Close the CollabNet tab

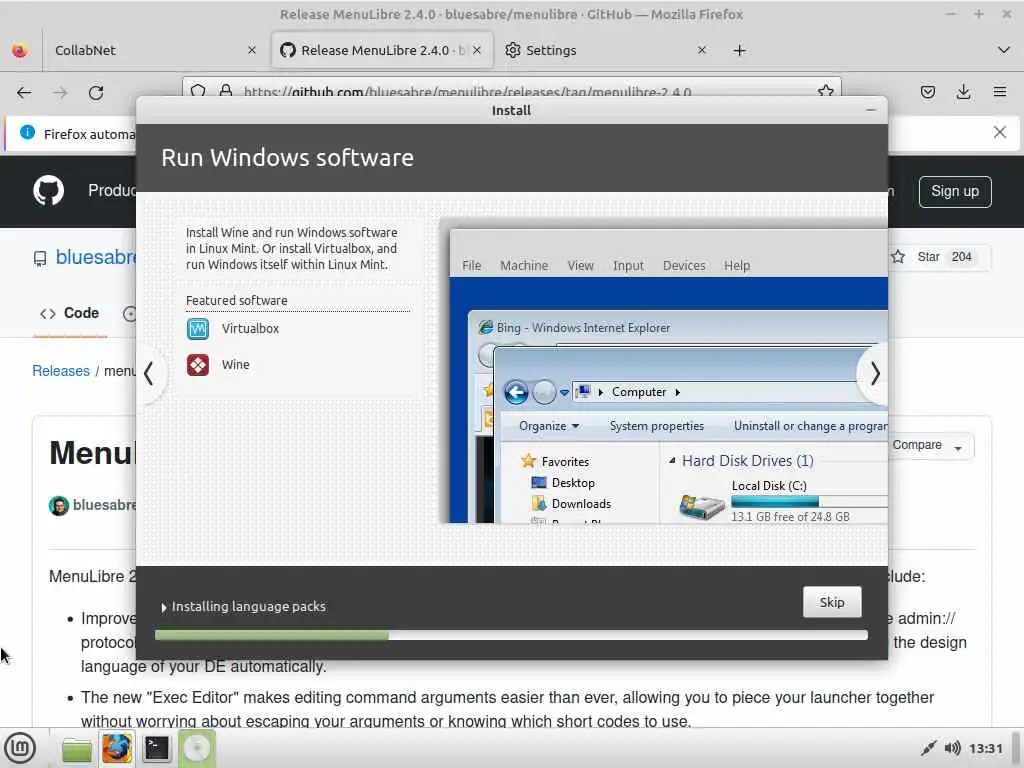point(251,50)
